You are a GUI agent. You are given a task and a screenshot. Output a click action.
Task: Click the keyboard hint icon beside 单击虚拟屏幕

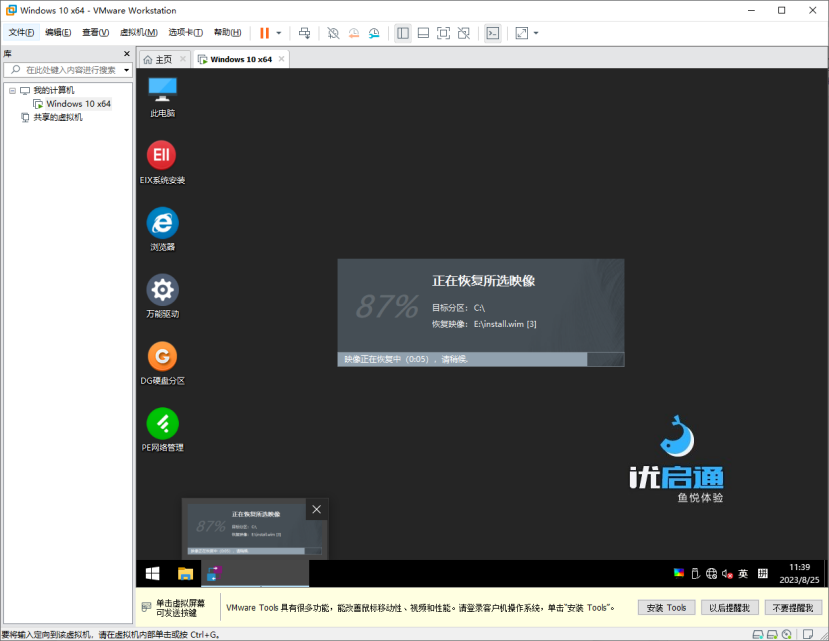pos(146,607)
